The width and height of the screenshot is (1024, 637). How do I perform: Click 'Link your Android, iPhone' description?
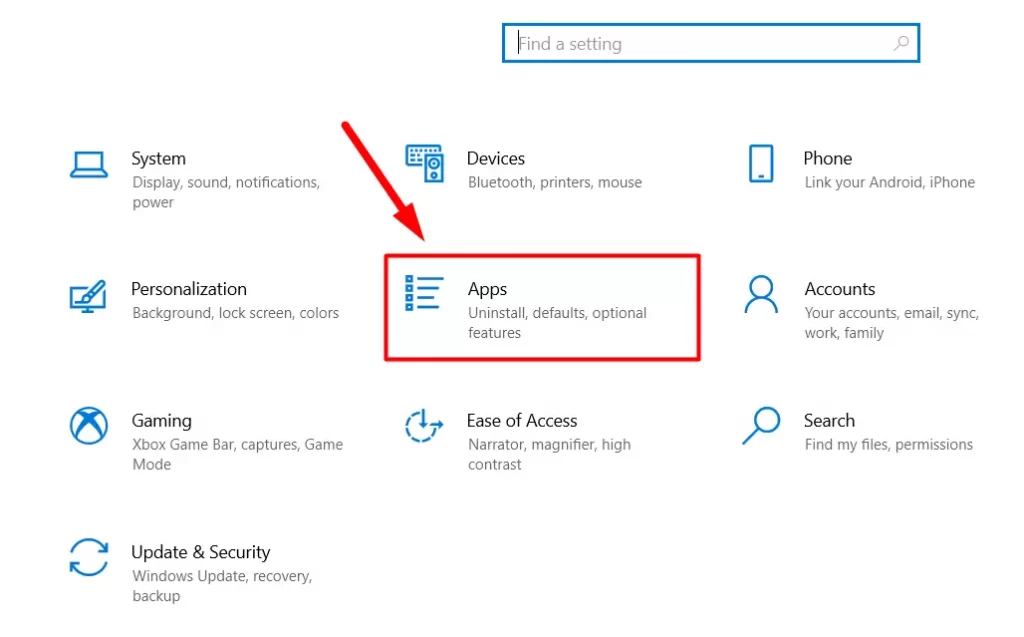pos(889,182)
